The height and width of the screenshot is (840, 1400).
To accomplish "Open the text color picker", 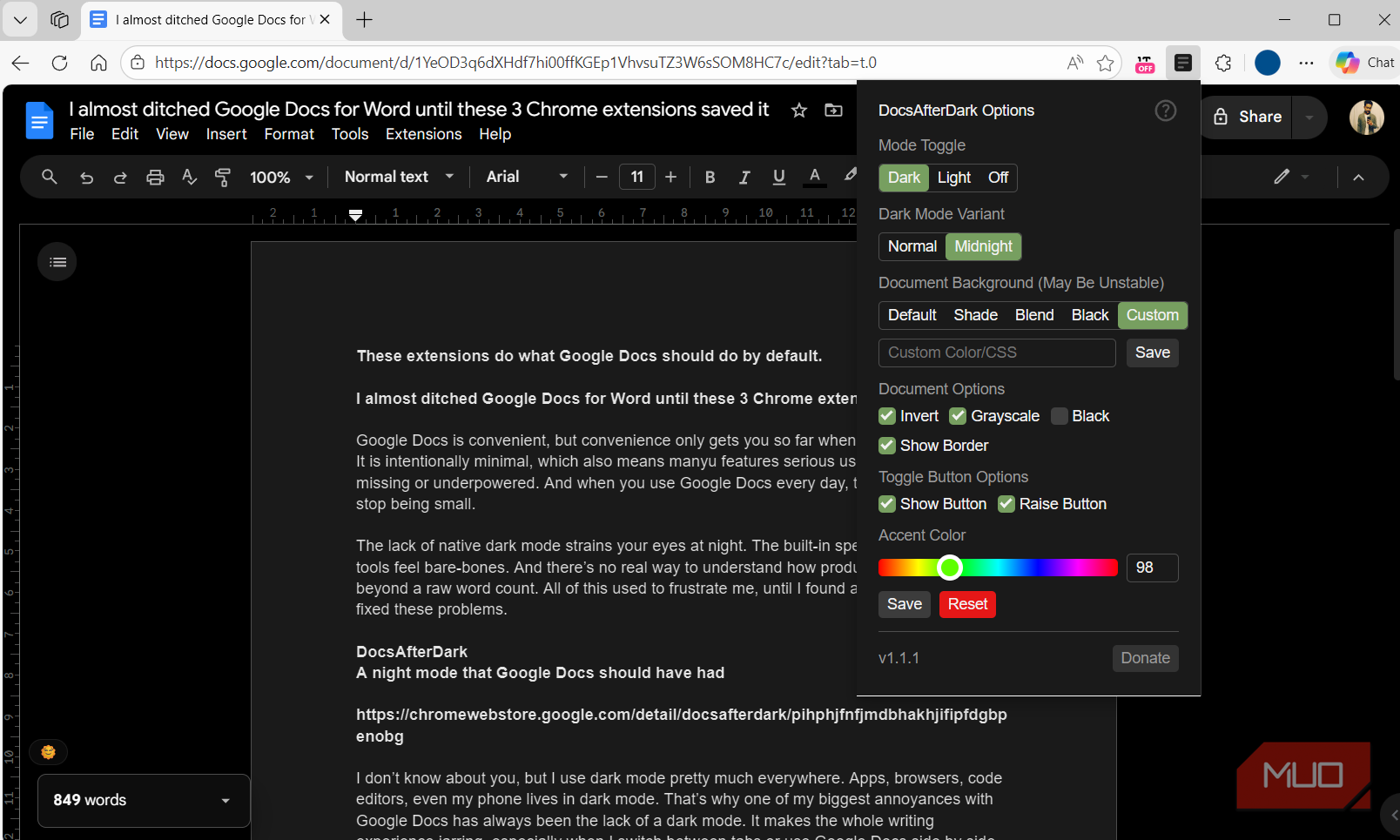I will point(814,177).
